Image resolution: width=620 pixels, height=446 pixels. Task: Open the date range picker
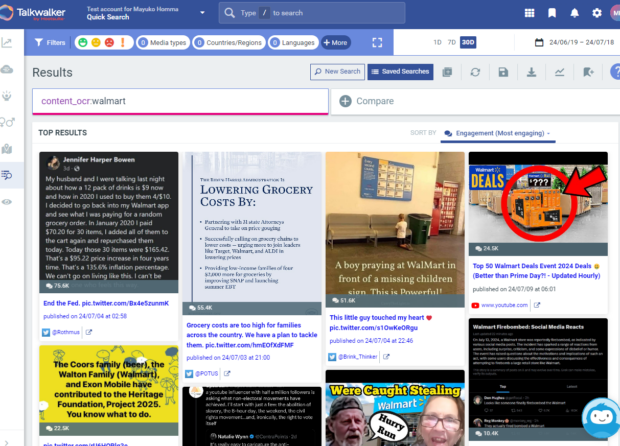[575, 42]
